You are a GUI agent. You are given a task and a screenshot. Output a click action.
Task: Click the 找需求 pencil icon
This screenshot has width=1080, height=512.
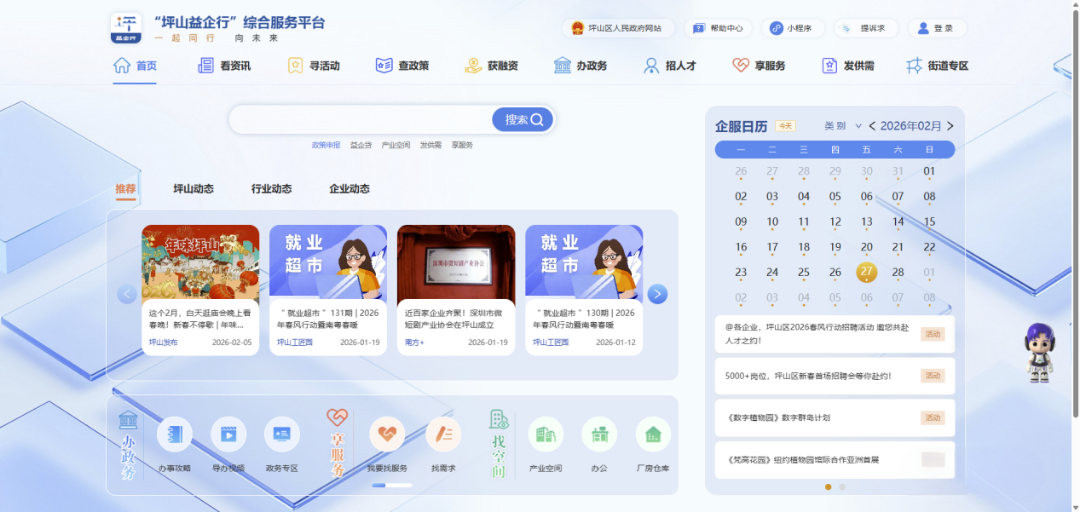pos(443,435)
